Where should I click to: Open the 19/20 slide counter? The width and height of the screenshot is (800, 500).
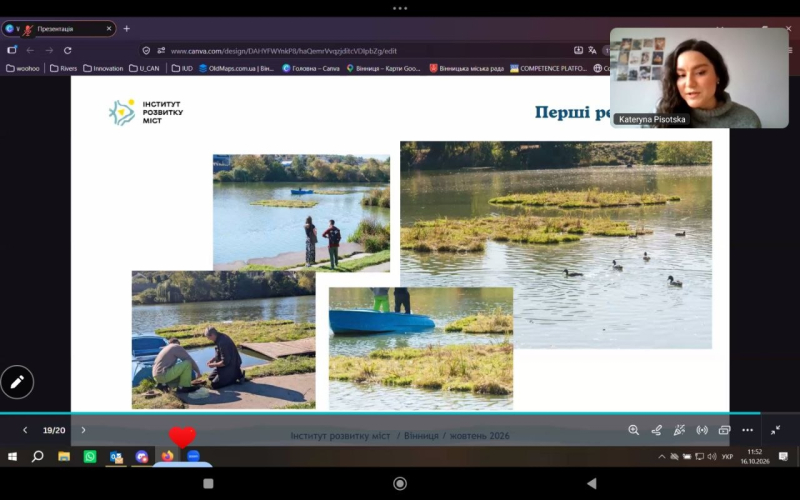[x=54, y=430]
